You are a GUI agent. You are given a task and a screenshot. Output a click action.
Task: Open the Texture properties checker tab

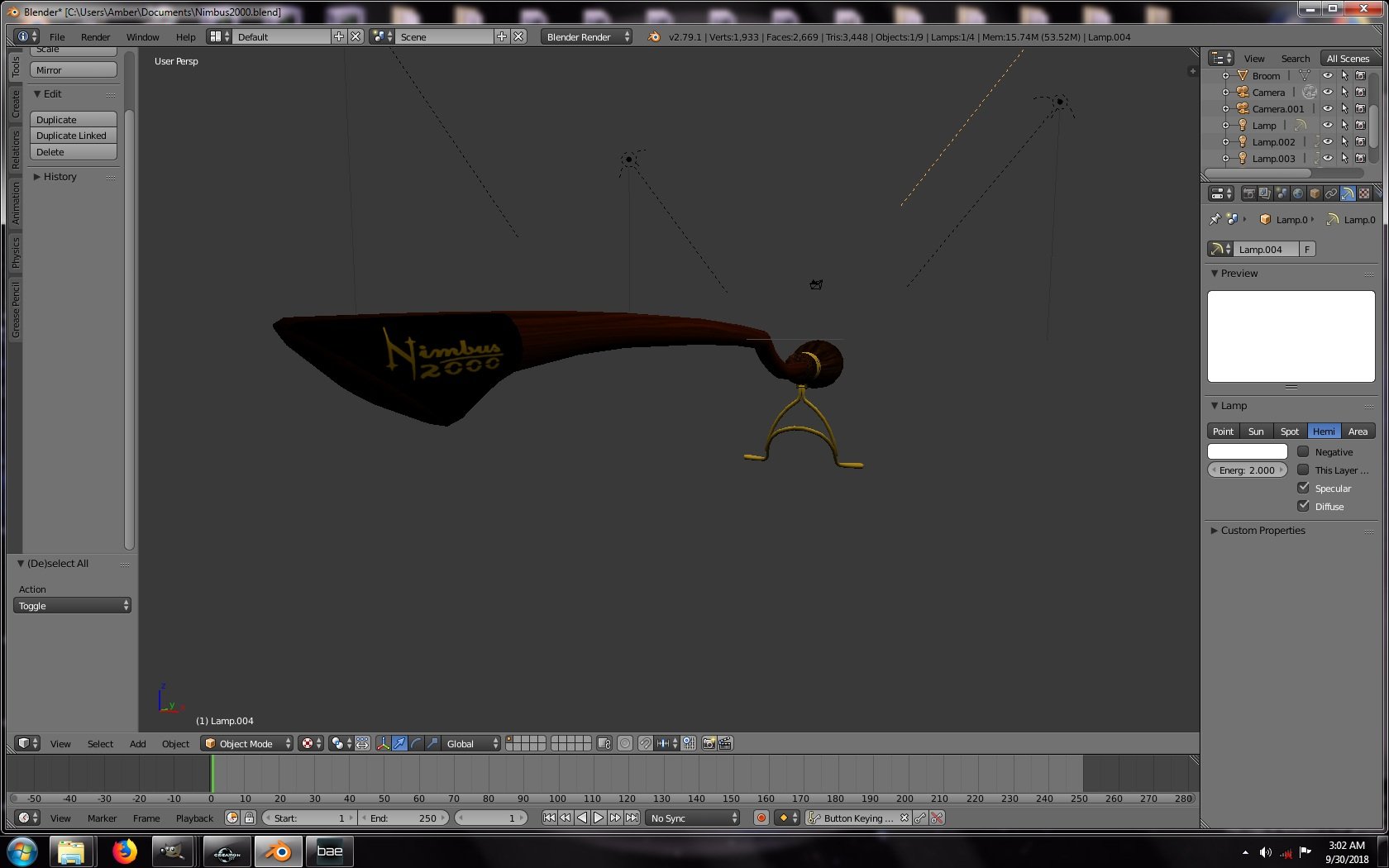point(1364,193)
